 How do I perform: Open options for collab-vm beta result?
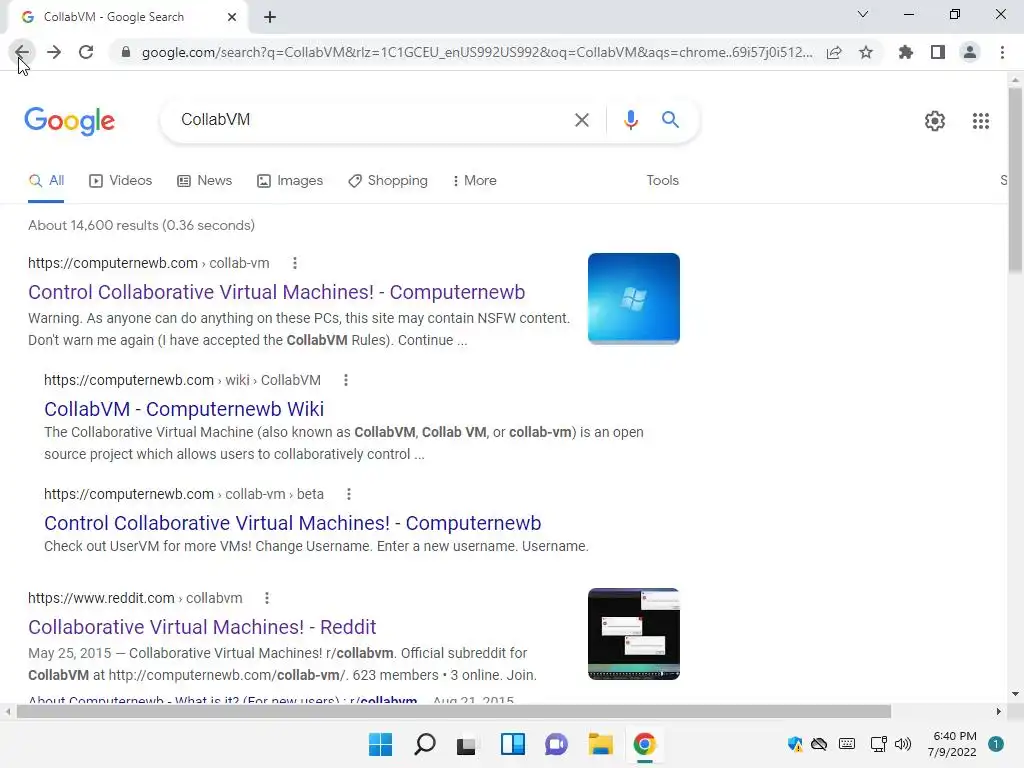click(x=349, y=494)
